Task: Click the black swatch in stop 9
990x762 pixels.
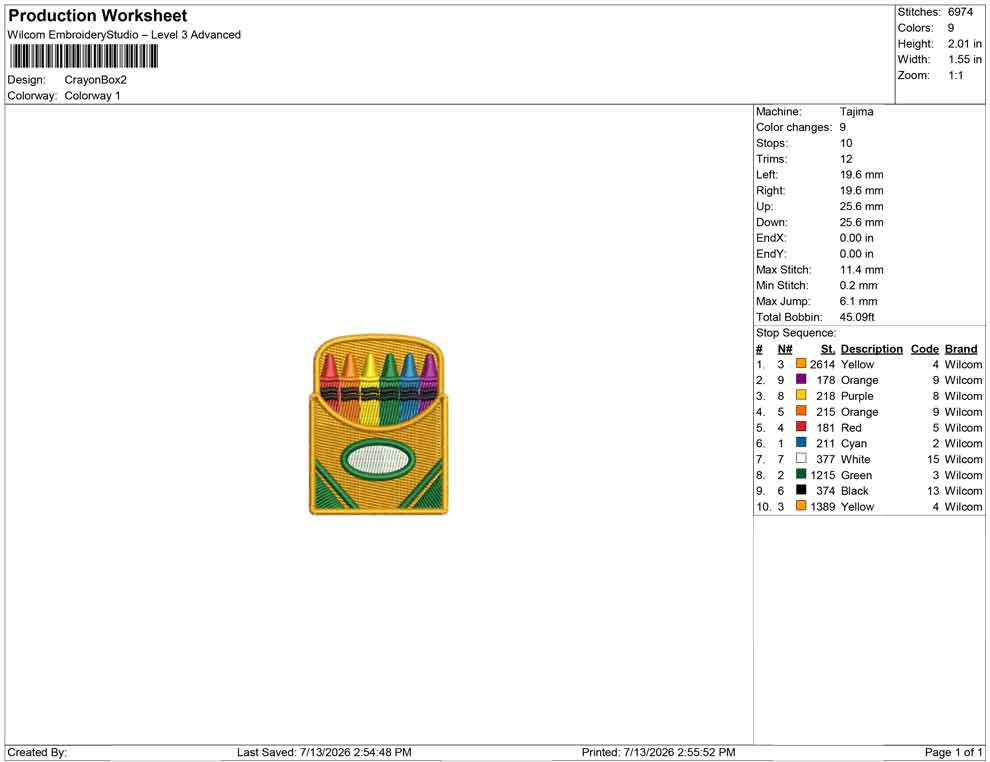Action: (801, 490)
